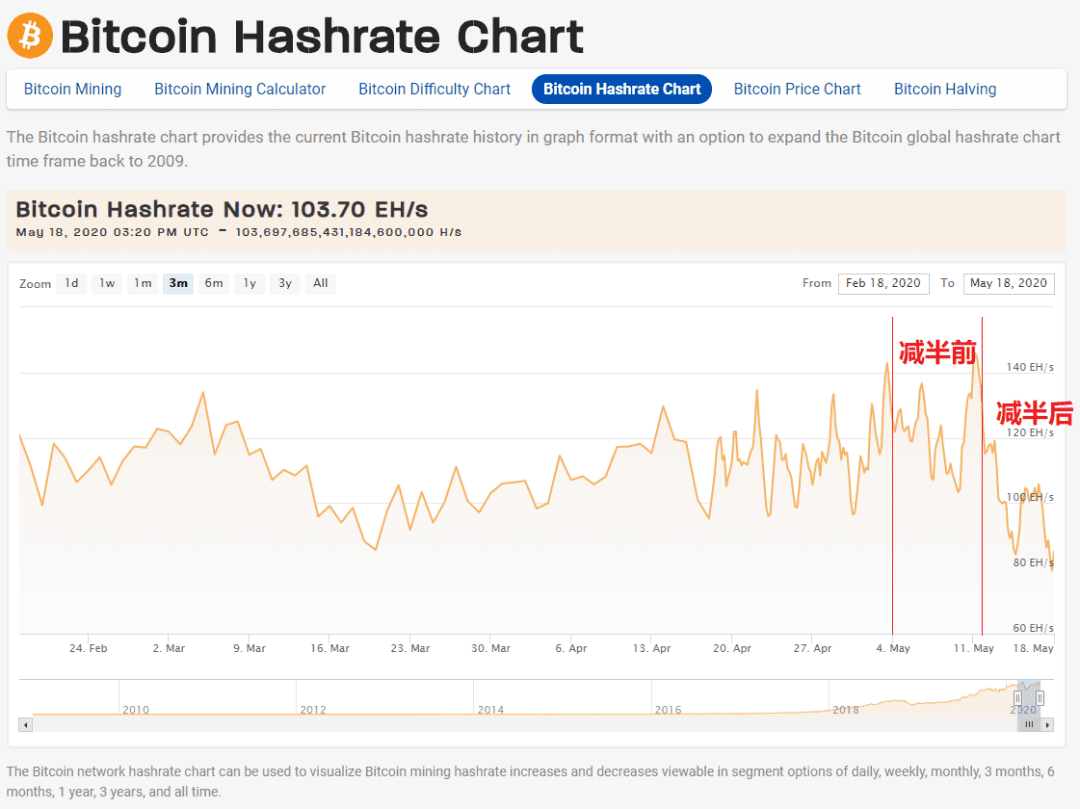Click the navigator right range handle
Viewport: 1080px width, 809px height.
click(1040, 698)
